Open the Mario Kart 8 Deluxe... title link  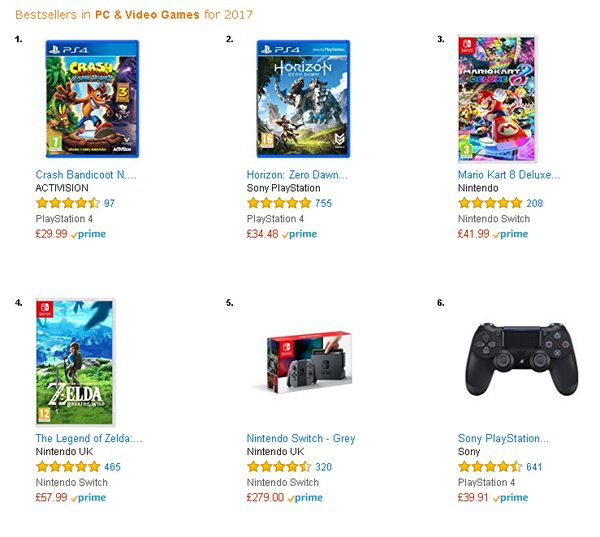tap(509, 175)
